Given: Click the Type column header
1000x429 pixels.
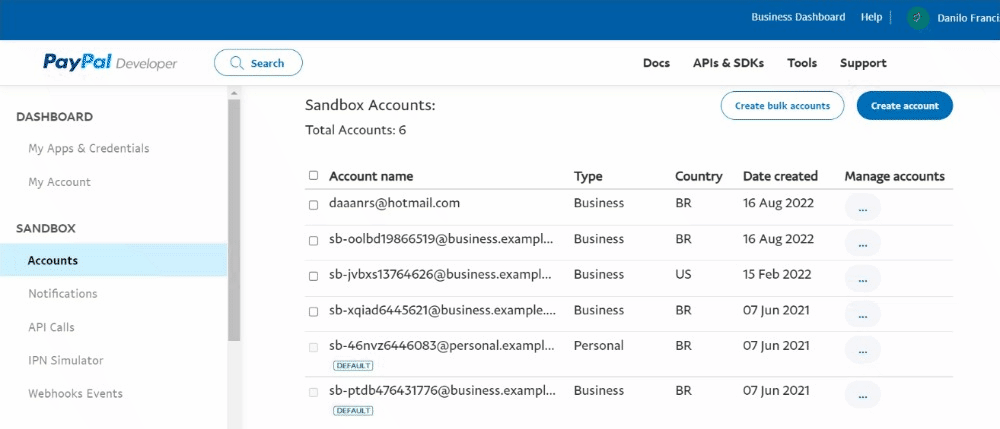Looking at the screenshot, I should point(587,177).
